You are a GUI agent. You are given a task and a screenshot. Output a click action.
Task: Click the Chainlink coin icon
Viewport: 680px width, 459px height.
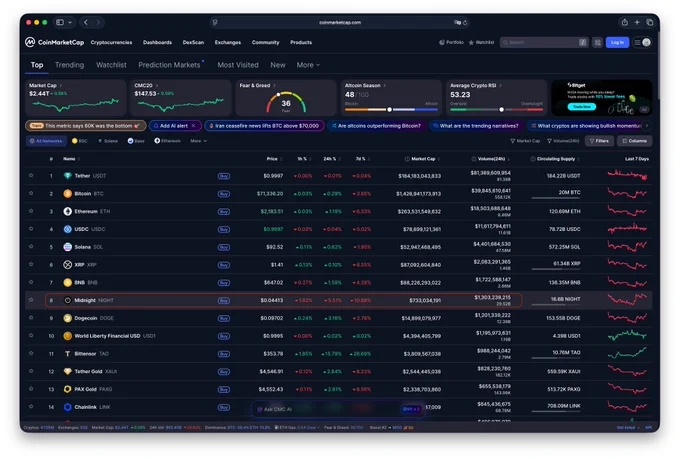tap(67, 407)
